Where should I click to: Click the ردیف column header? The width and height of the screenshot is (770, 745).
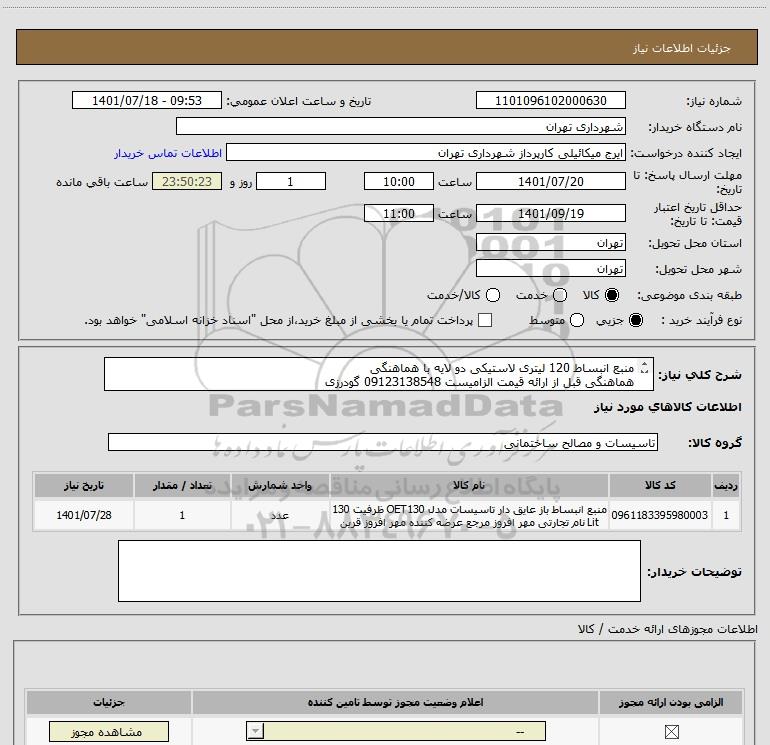click(x=726, y=485)
